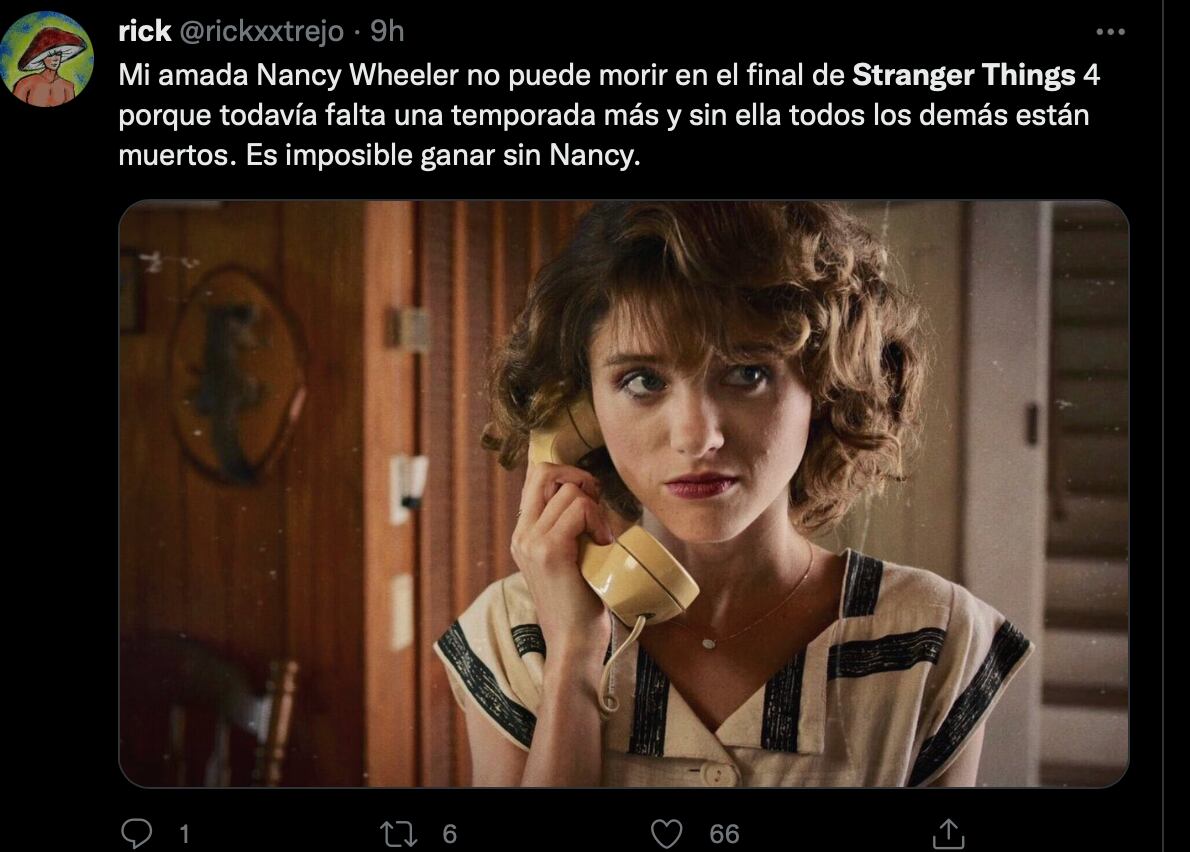Click the bold Stranger Things text
Image resolution: width=1190 pixels, height=852 pixels.
point(963,75)
